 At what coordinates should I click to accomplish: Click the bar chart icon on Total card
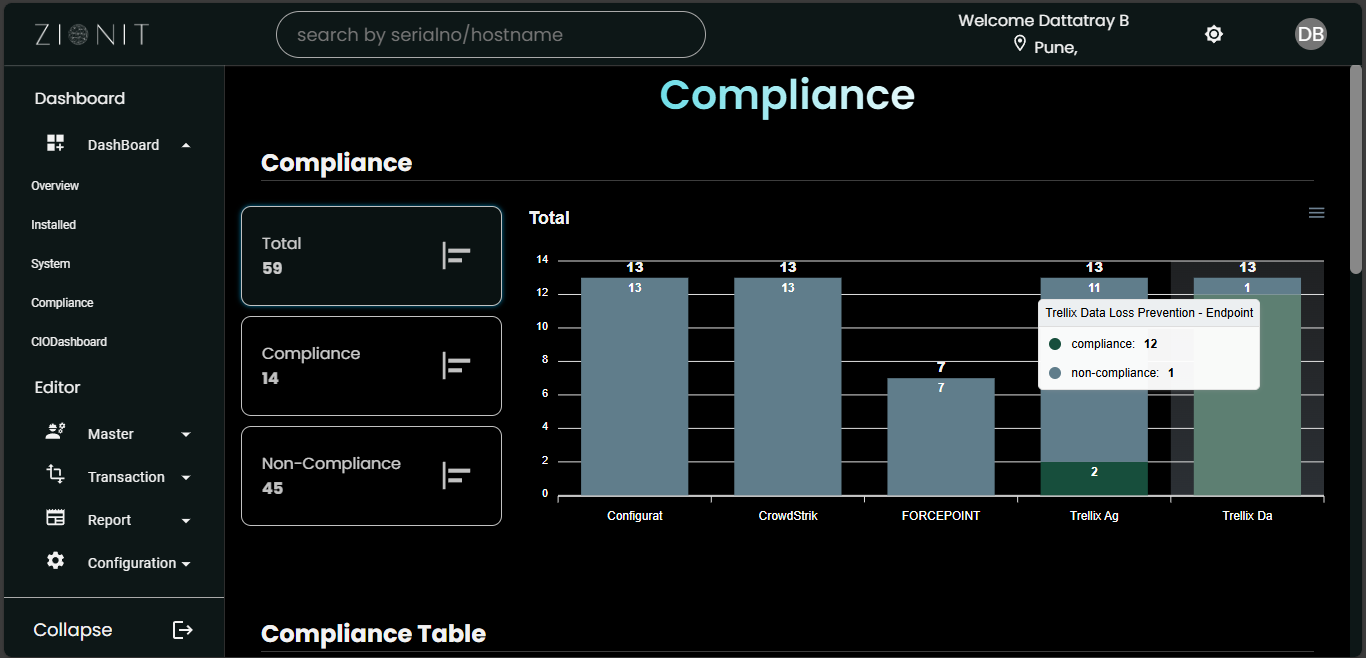456,255
